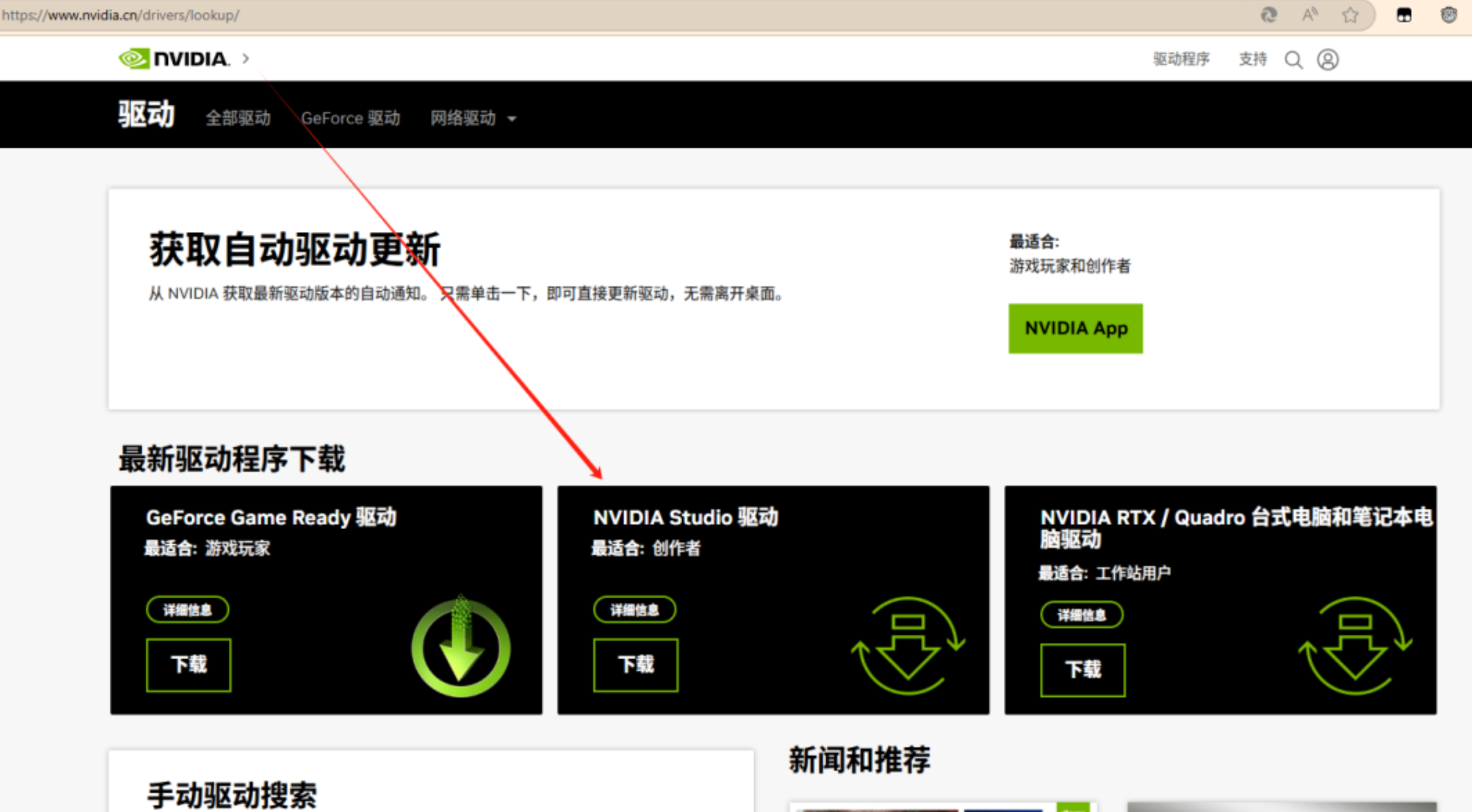Image resolution: width=1472 pixels, height=812 pixels.
Task: Select the 全部驱动 menu item
Action: (x=238, y=118)
